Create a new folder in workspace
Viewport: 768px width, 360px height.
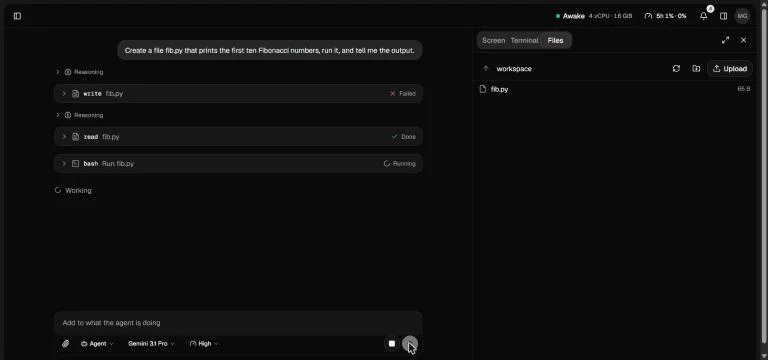click(696, 69)
